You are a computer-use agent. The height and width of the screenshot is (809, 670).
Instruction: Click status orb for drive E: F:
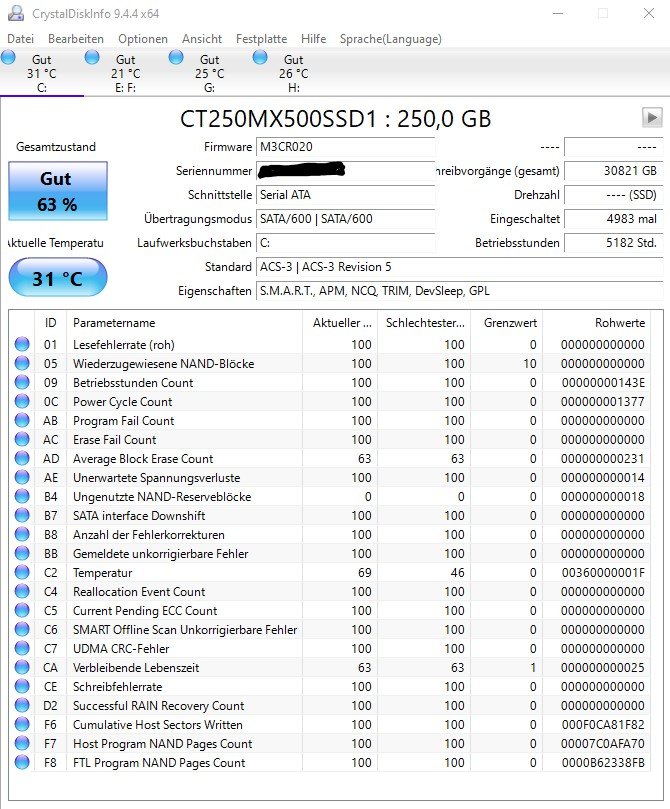(x=92, y=57)
